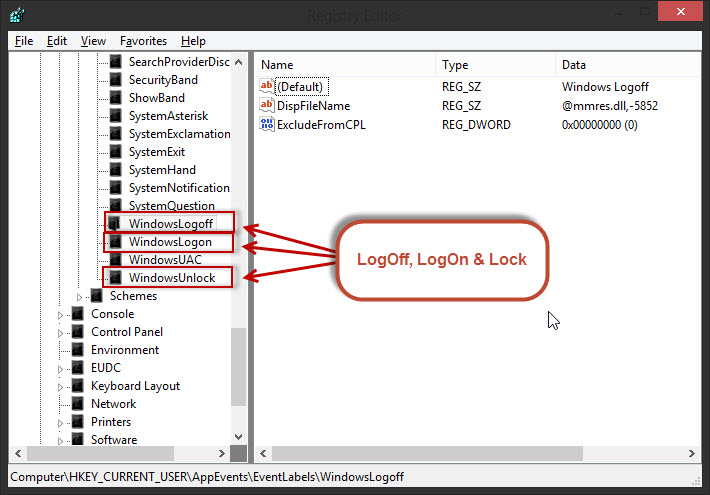The height and width of the screenshot is (495, 710).
Task: Open the Help menu
Action: pos(193,41)
